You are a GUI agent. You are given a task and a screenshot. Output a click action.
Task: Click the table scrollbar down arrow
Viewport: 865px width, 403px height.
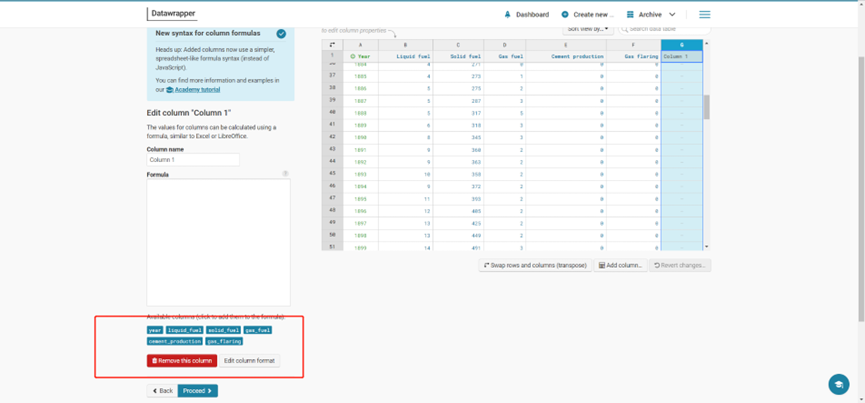707,247
